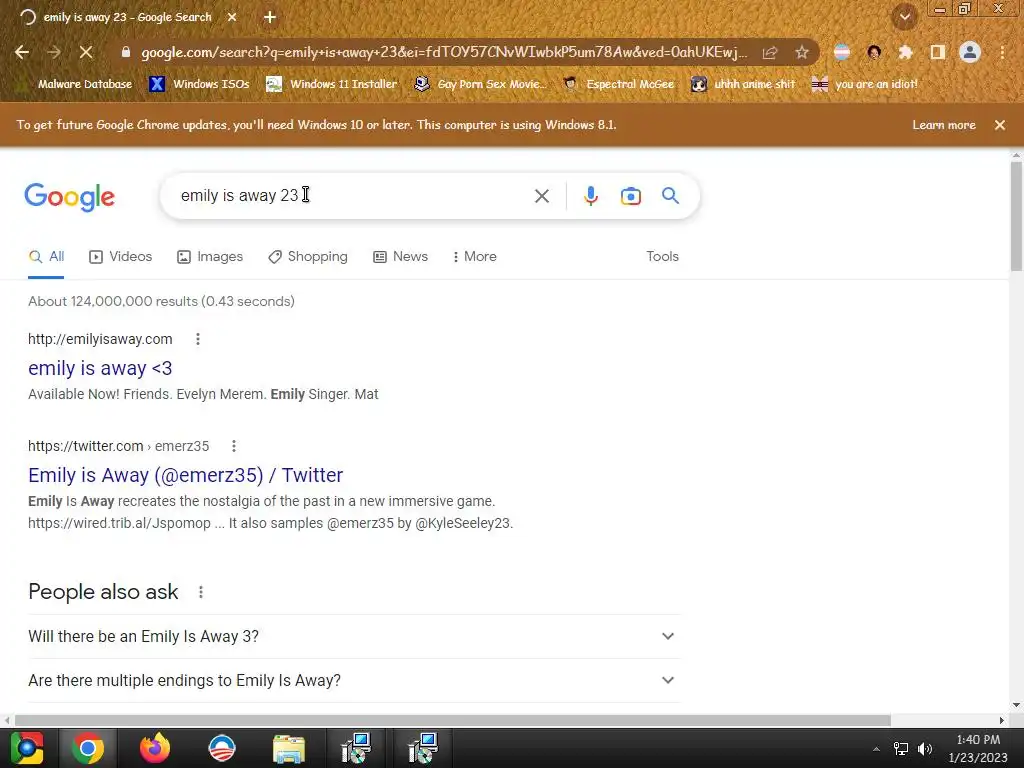
Task: Open People also ask options menu
Action: (x=200, y=592)
